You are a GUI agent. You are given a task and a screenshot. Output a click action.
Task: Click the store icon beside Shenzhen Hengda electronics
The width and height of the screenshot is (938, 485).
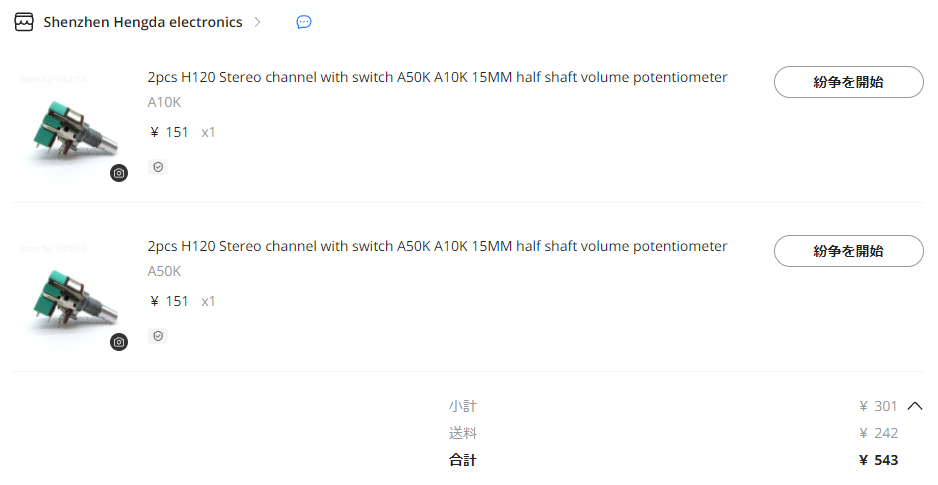tap(24, 22)
